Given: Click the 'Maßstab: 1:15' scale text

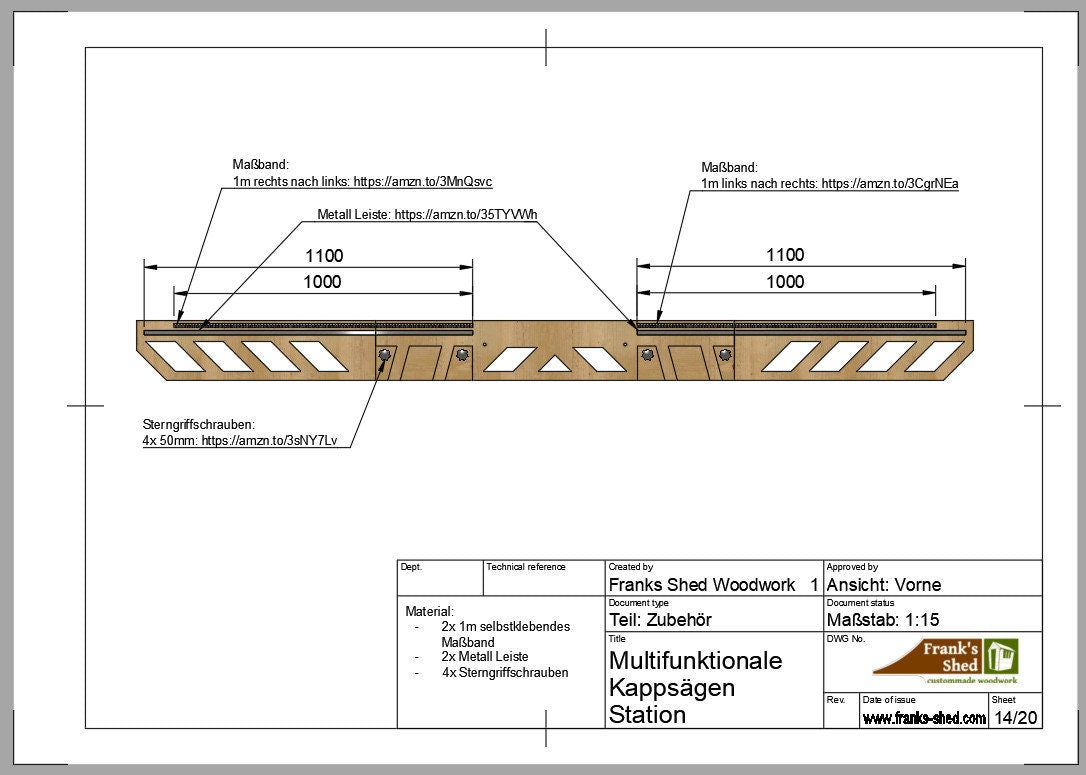Looking at the screenshot, I should click(883, 620).
